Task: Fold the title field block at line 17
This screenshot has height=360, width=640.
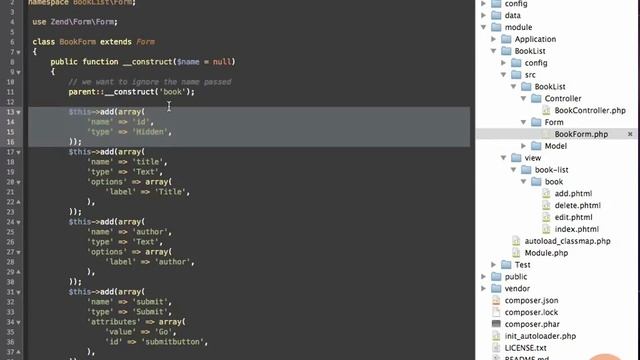Action: 18,152
